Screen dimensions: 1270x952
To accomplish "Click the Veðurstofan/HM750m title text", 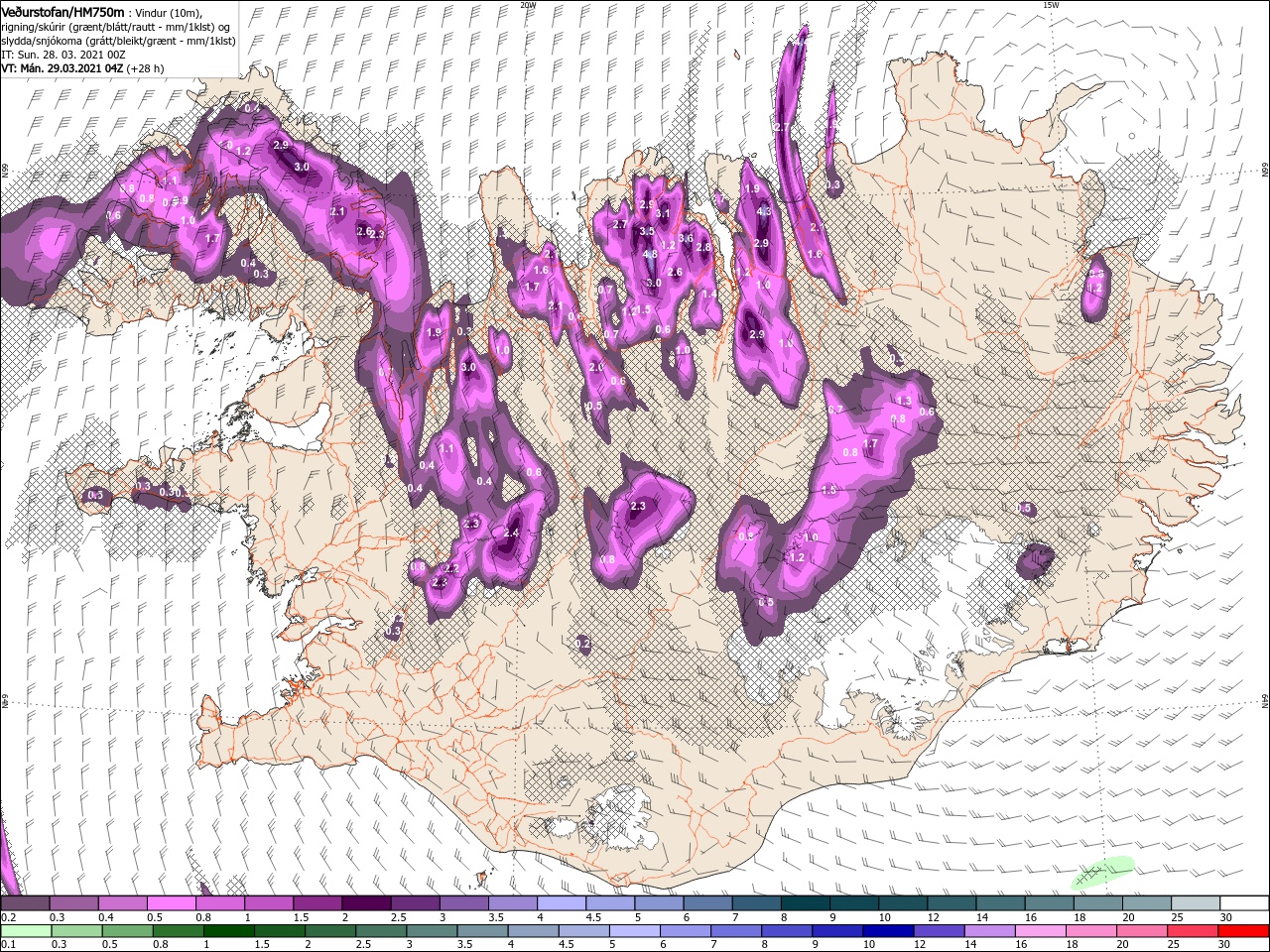I will 63,11.
